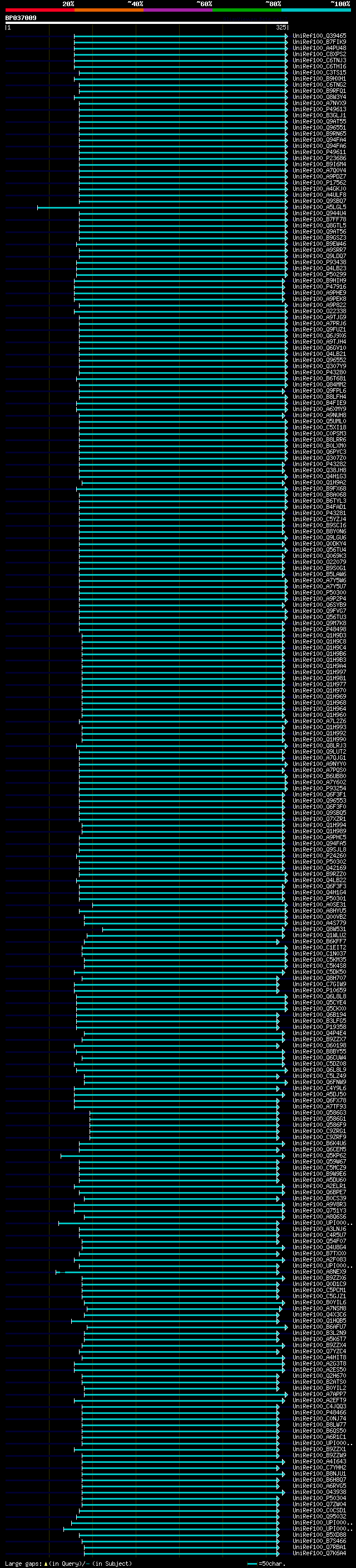This screenshot has height=1568, width=356.
Task: Select the UniRef100_A9NYY0 label
Action: (319, 764)
